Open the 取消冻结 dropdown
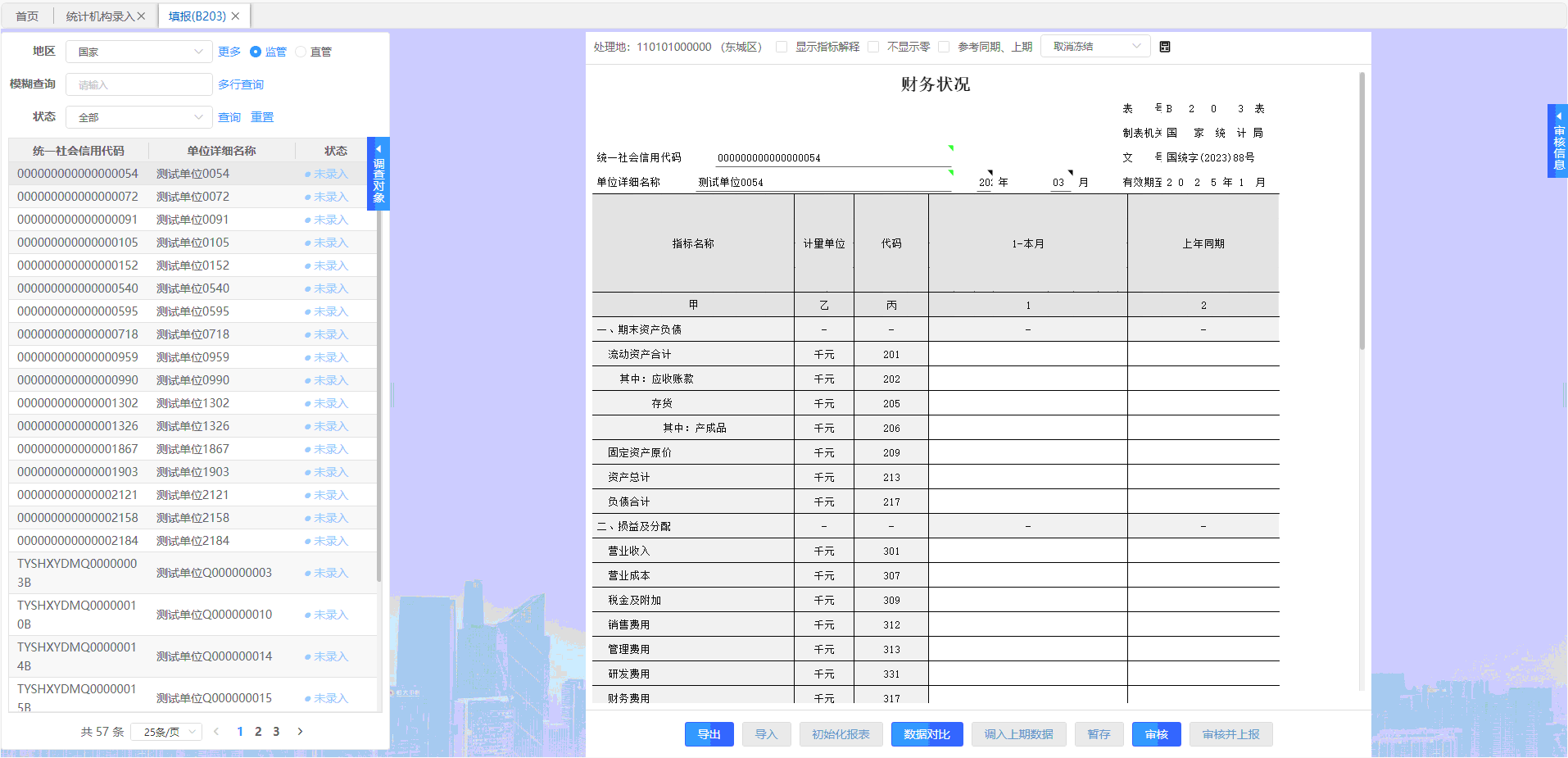Viewport: 1568px width, 758px height. point(1095,47)
